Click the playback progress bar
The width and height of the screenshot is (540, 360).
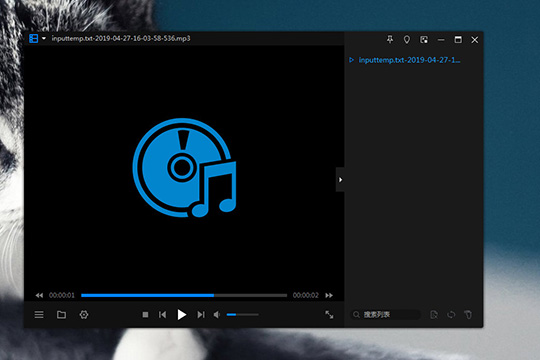tap(184, 295)
